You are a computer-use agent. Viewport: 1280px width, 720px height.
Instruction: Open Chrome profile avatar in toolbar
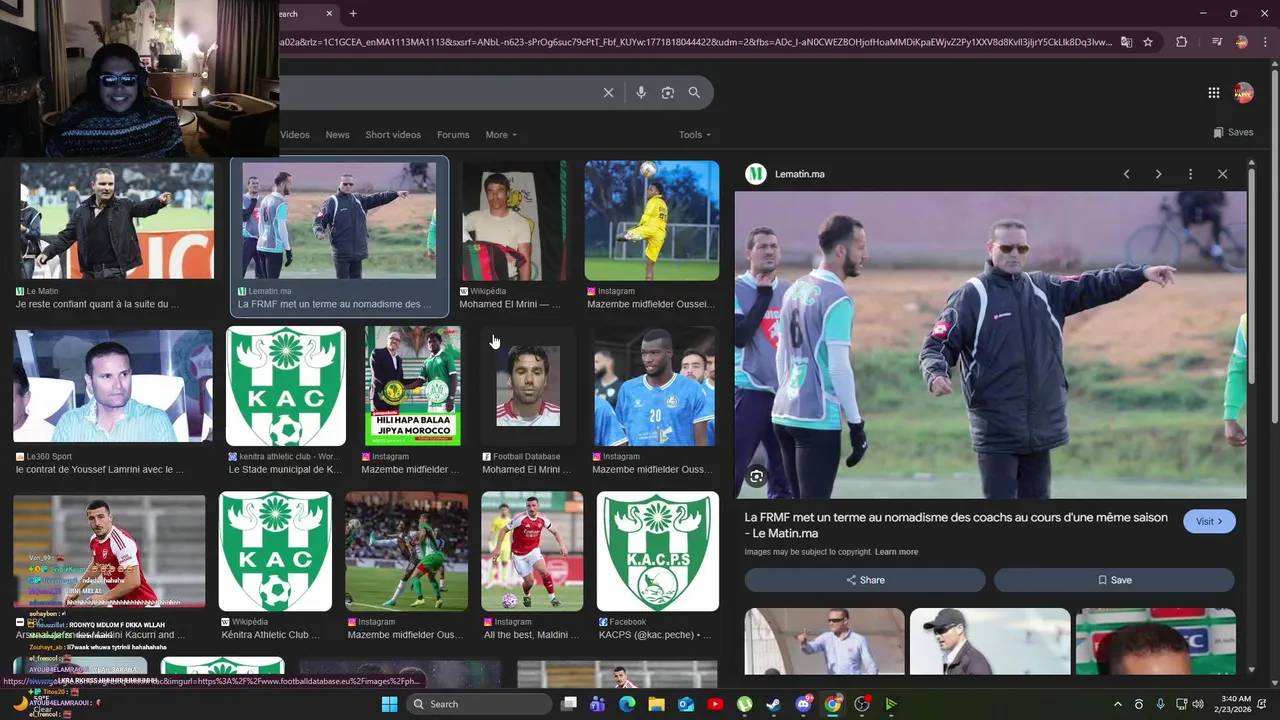coord(1241,42)
